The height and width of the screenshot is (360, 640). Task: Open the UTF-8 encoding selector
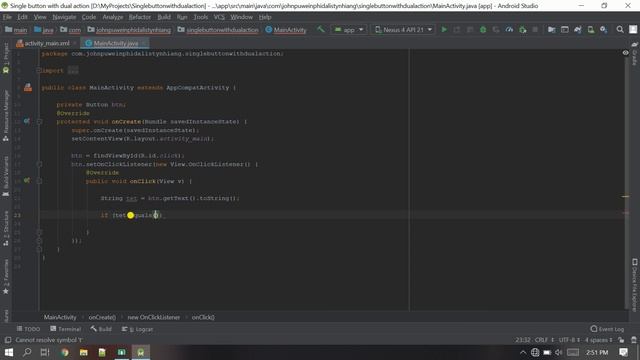click(569, 340)
